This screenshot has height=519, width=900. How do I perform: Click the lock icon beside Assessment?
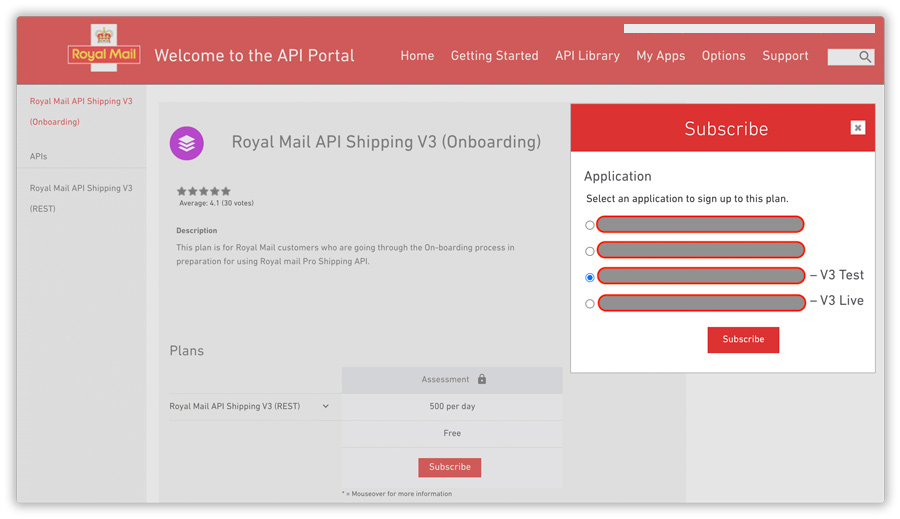point(482,379)
